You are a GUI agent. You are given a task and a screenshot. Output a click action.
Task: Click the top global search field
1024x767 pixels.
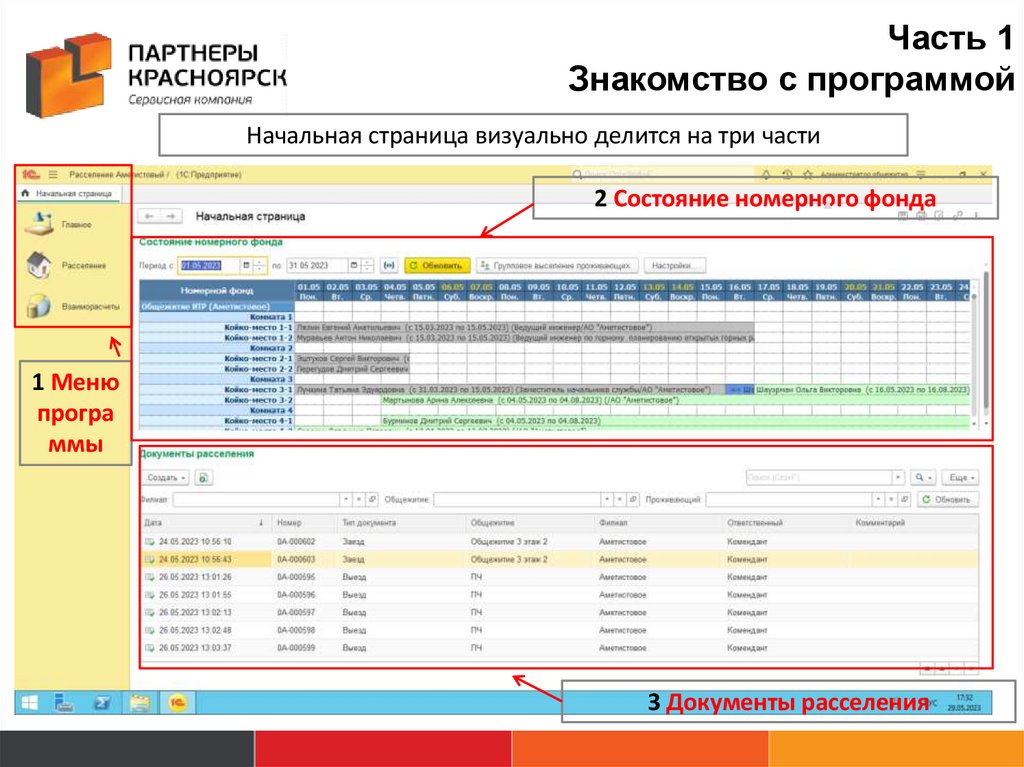(661, 174)
